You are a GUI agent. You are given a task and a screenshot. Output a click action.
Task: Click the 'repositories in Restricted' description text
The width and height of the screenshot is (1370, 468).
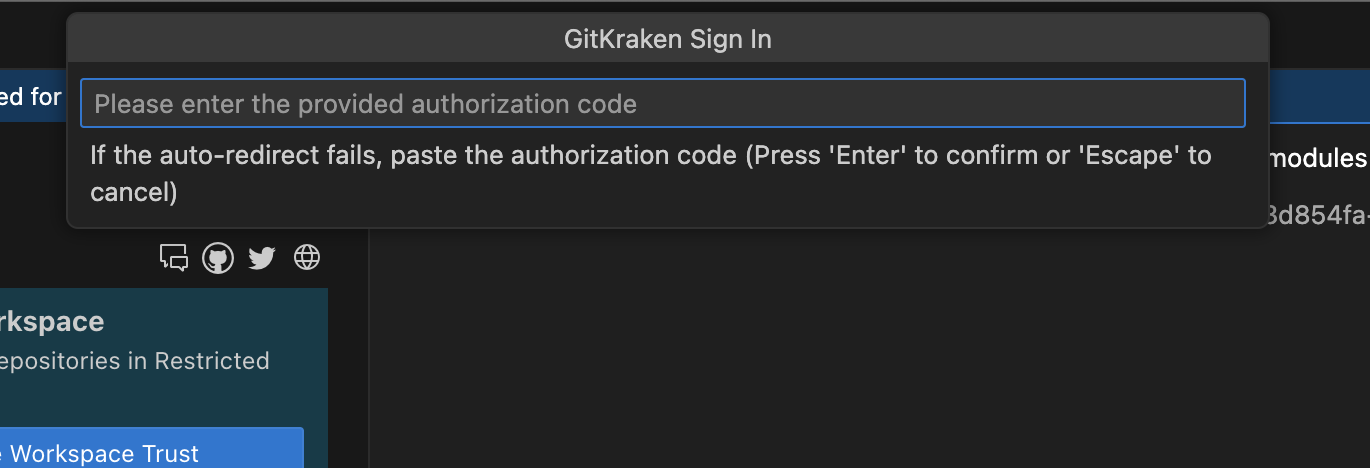tap(135, 361)
